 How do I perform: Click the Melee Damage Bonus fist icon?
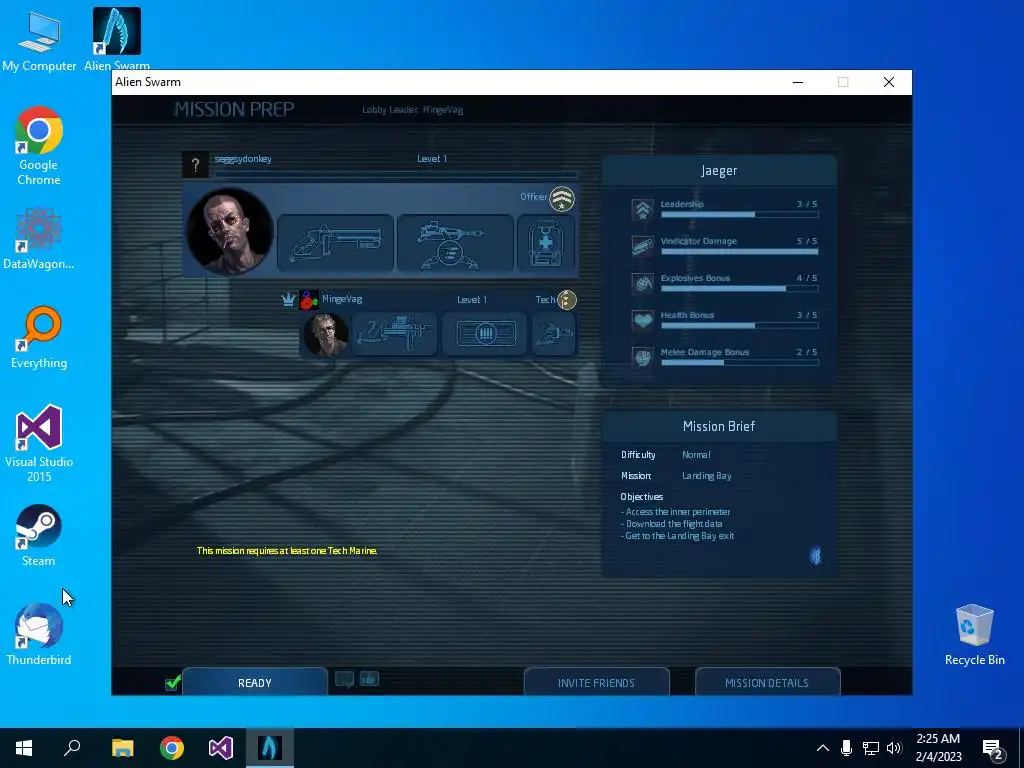pos(643,357)
